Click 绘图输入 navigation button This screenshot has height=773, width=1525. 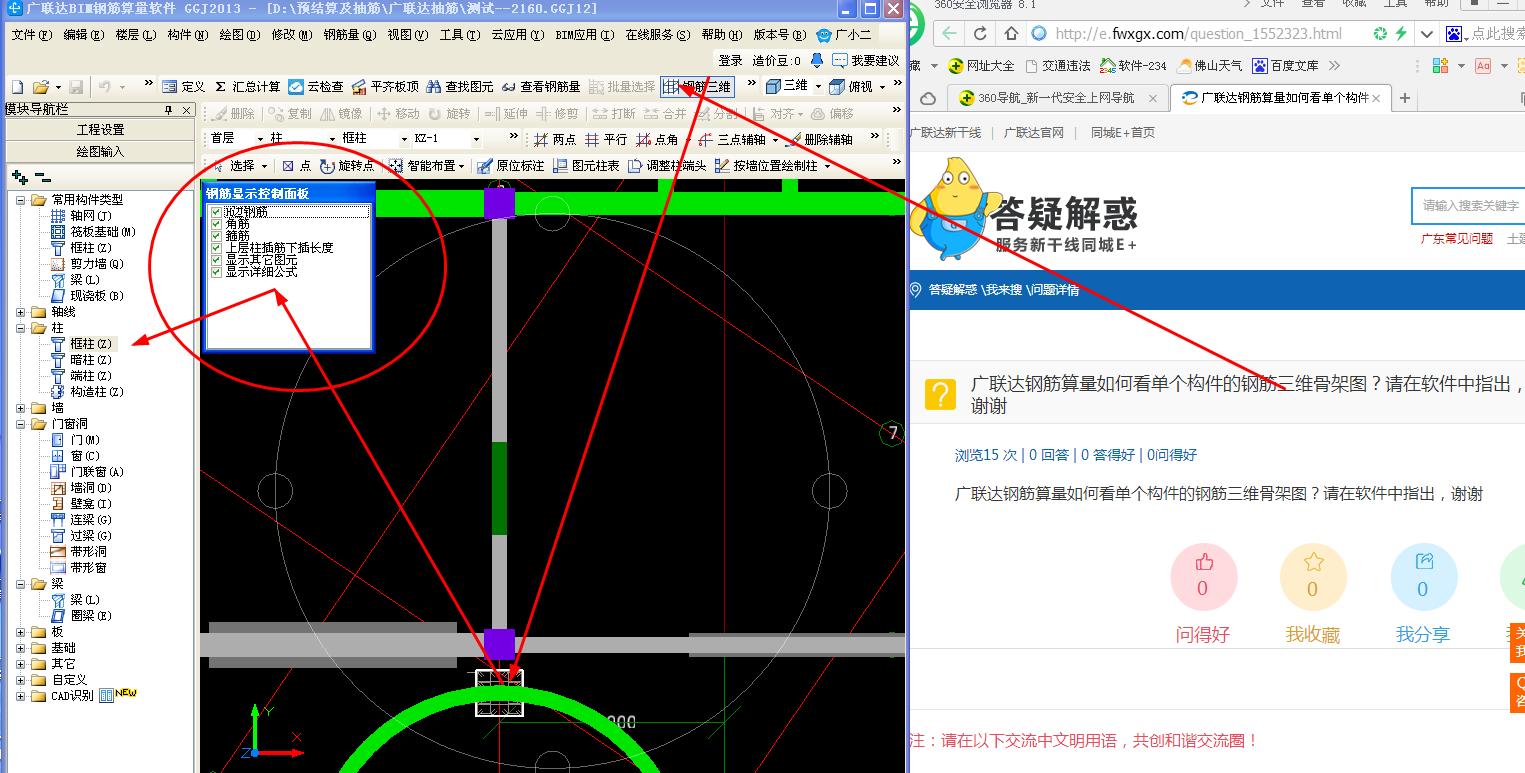tap(100, 152)
